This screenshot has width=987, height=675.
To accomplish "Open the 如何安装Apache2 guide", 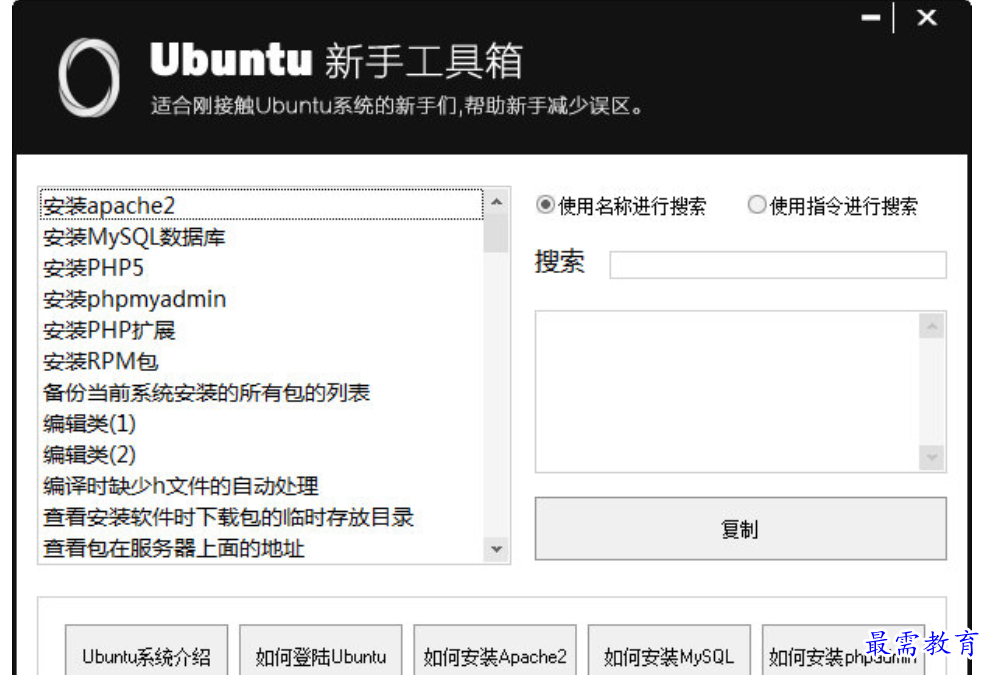I will (495, 652).
